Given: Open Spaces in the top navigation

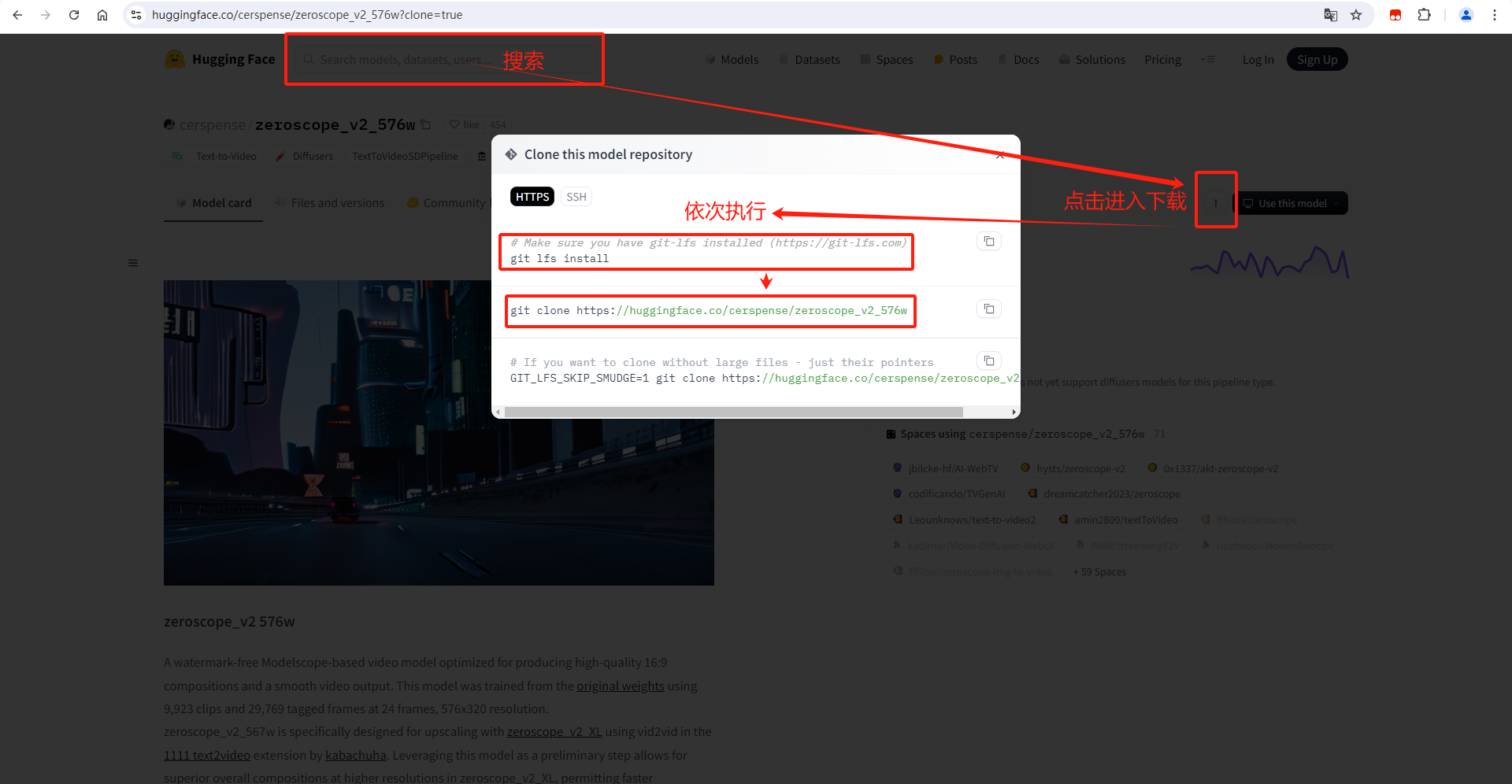Looking at the screenshot, I should click(887, 60).
